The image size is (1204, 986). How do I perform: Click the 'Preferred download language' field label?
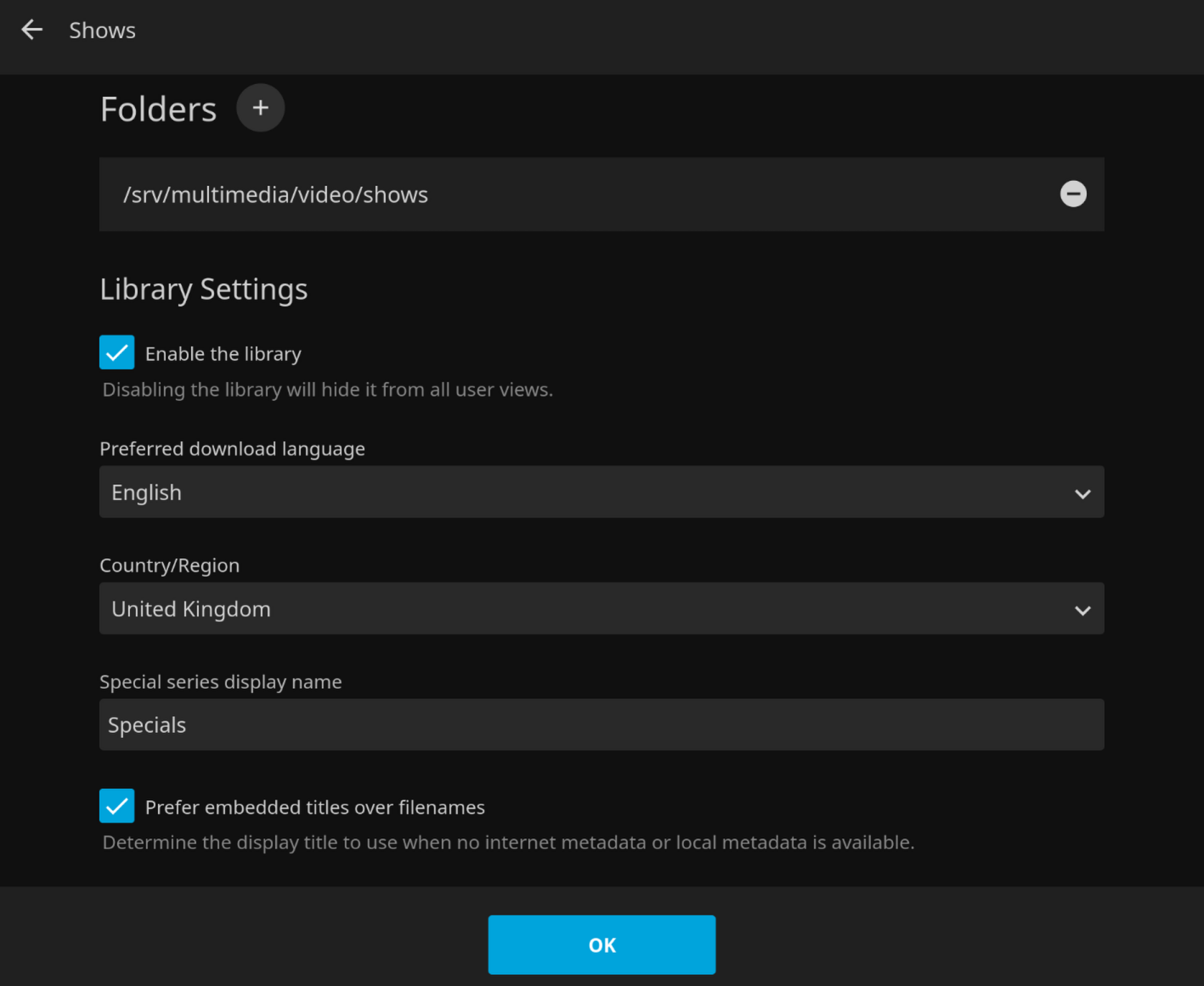click(x=232, y=448)
